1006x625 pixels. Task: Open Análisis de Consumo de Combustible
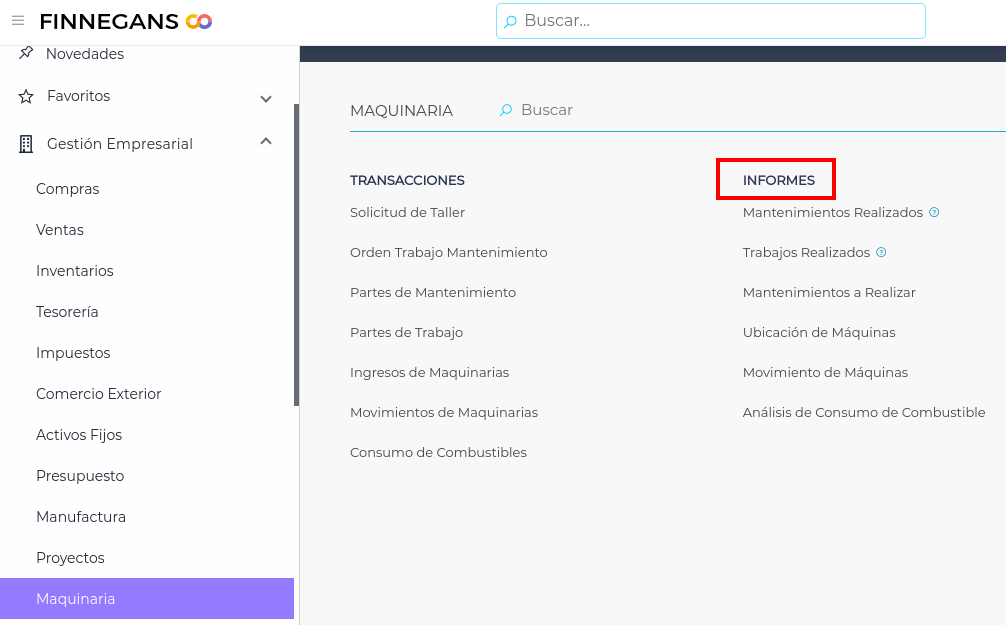(864, 413)
